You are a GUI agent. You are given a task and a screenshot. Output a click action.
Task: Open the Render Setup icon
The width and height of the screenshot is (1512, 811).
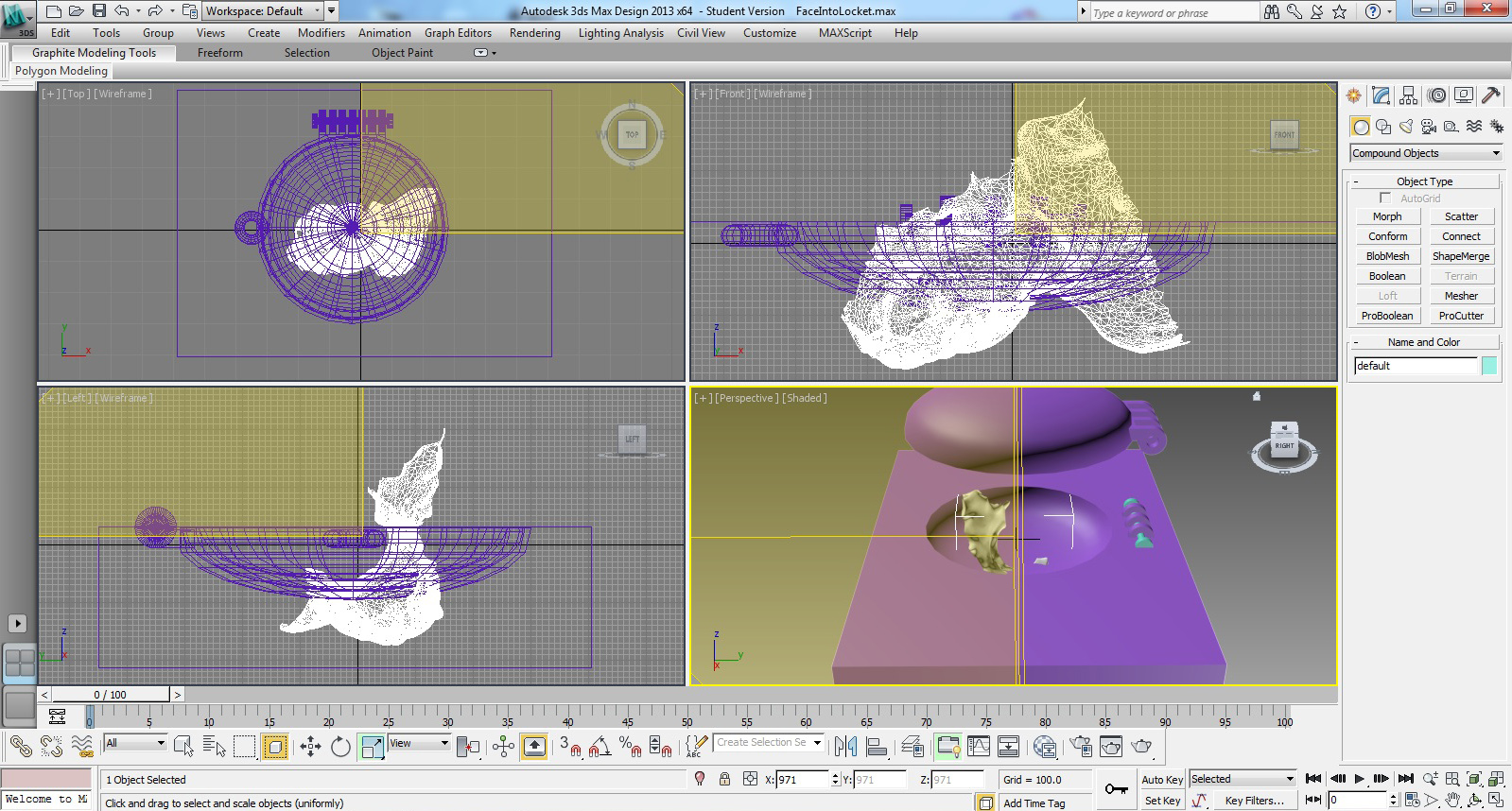coord(1081,747)
